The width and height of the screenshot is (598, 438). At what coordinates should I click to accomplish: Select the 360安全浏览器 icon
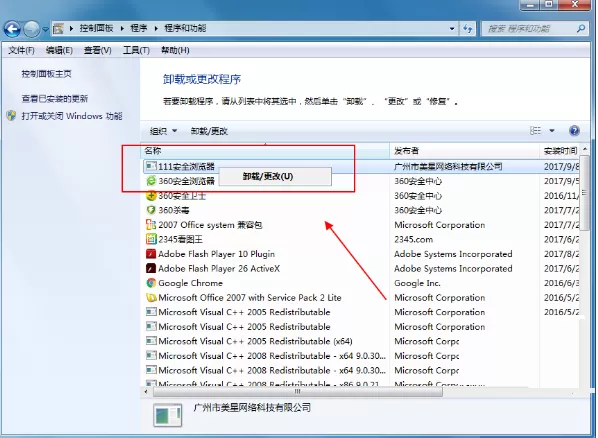[x=151, y=180]
